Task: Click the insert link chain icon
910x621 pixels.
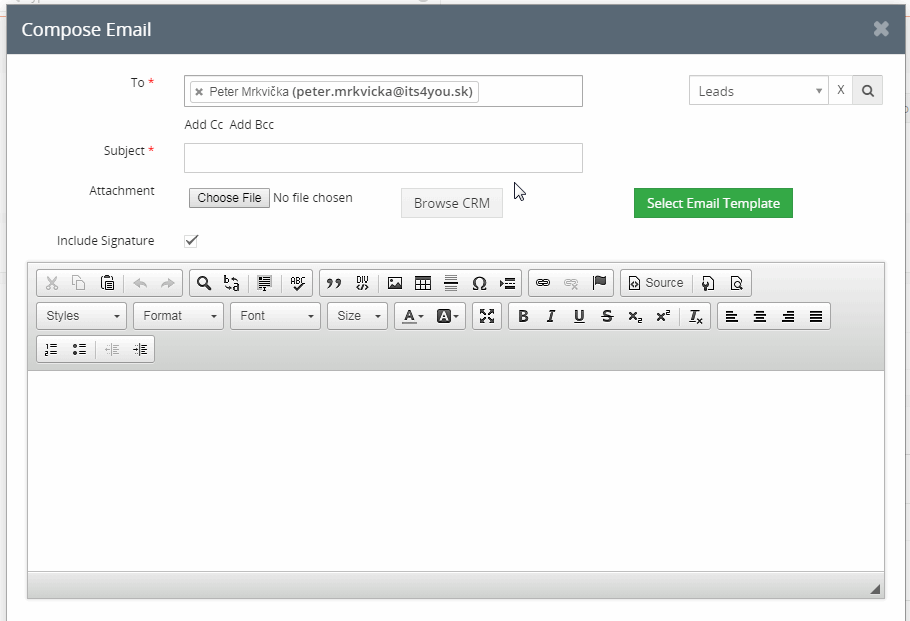Action: tap(543, 283)
